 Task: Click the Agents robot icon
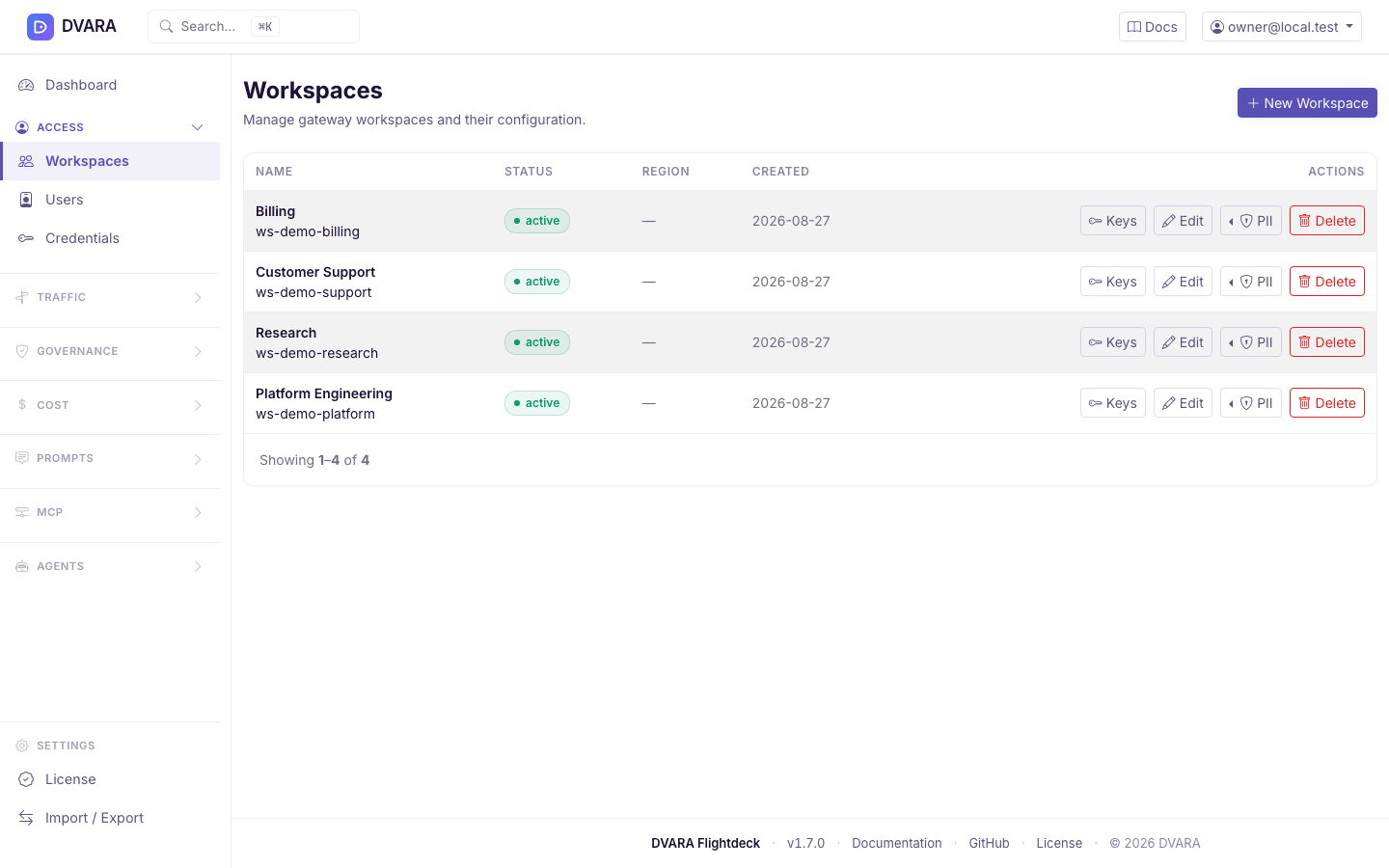22,566
